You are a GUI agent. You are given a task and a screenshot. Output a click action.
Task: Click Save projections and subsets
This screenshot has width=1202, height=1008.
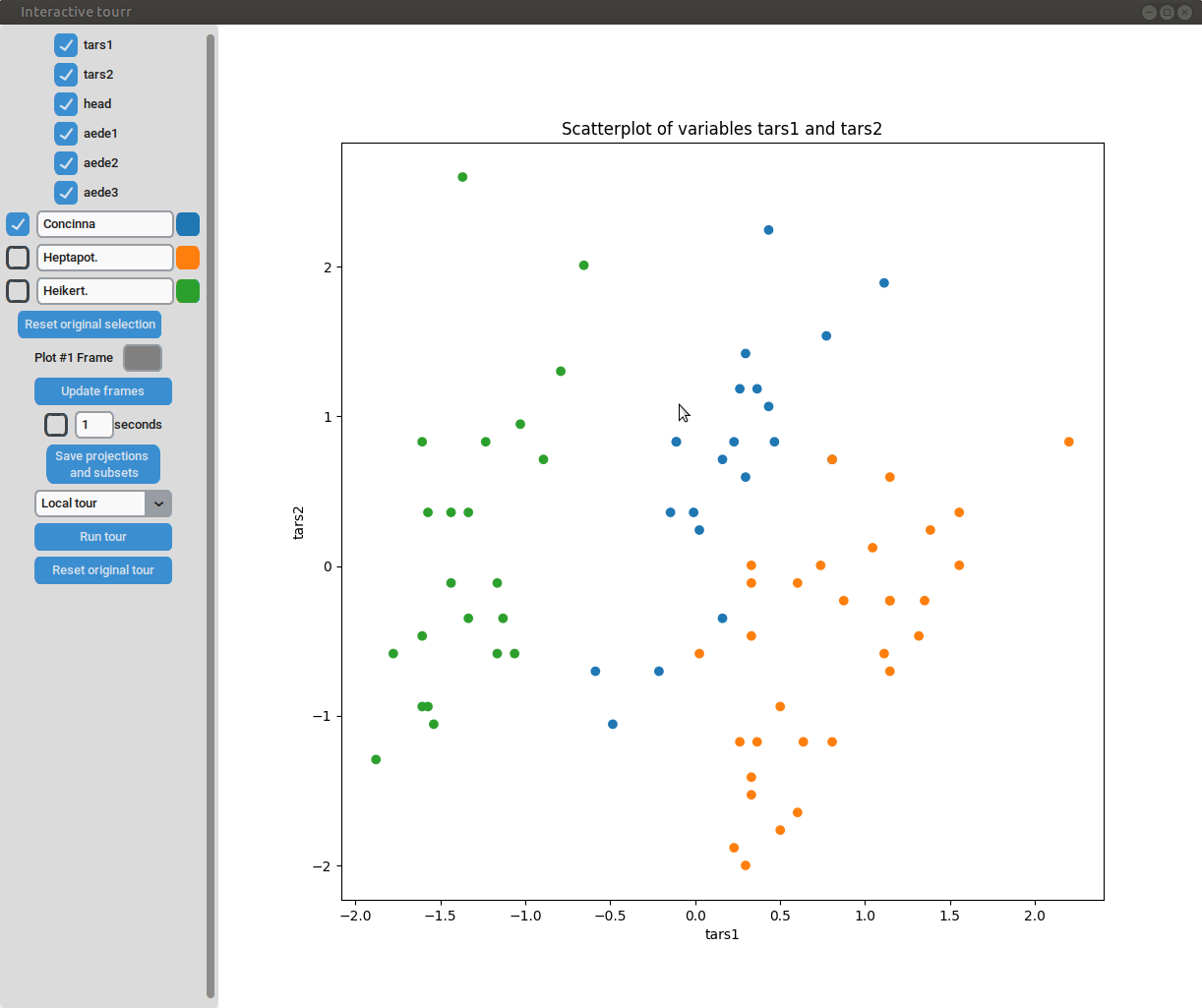(x=103, y=464)
